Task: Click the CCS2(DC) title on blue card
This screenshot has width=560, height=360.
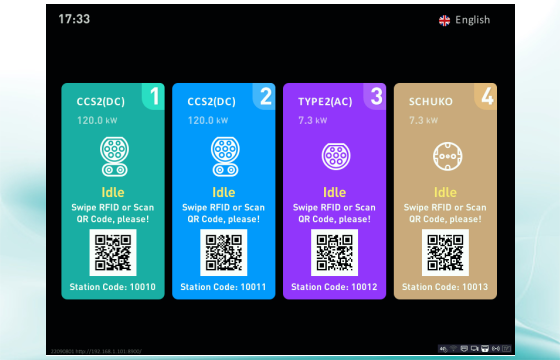Action: (211, 102)
